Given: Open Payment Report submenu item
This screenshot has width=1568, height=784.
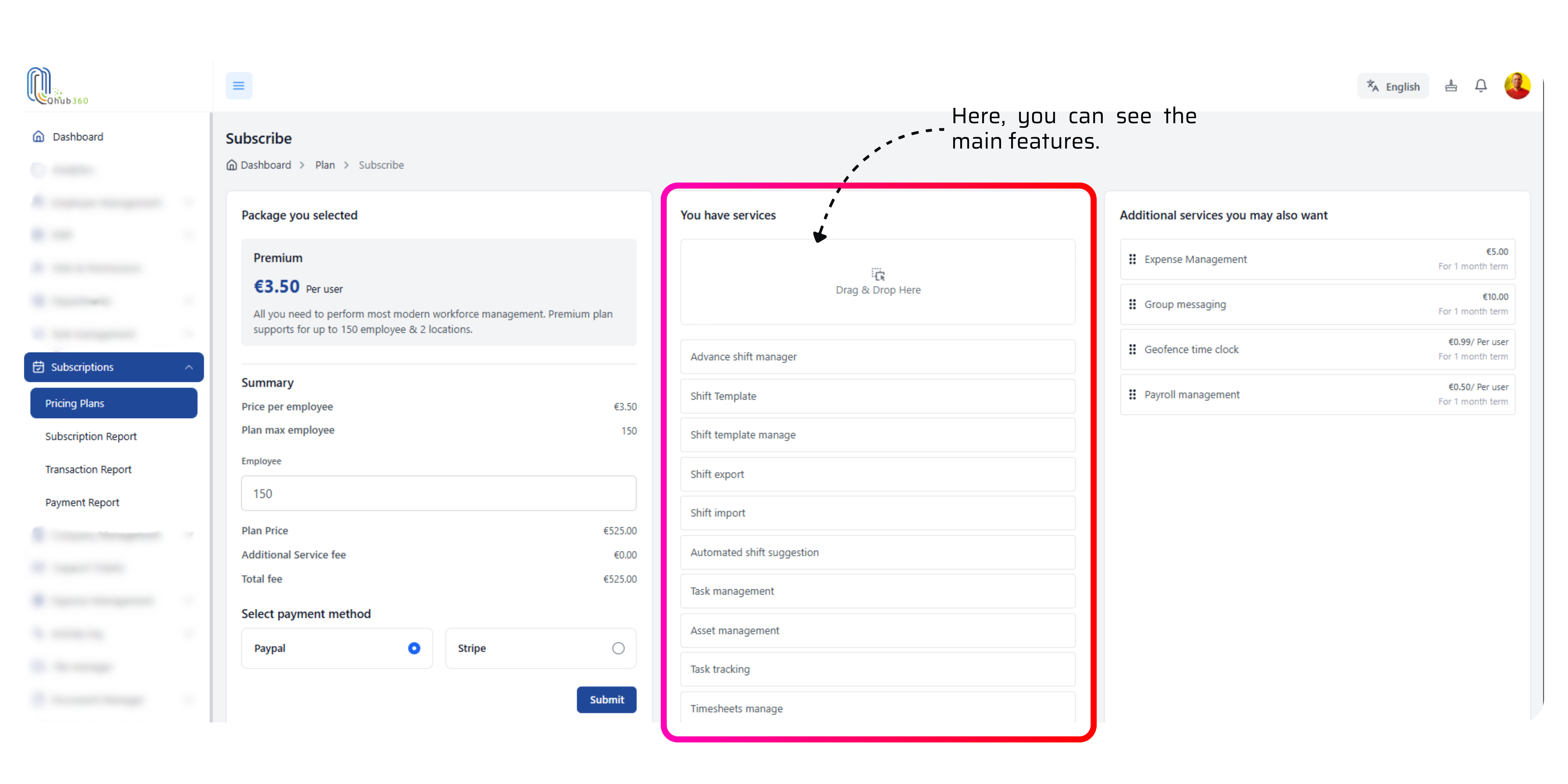Looking at the screenshot, I should point(82,502).
